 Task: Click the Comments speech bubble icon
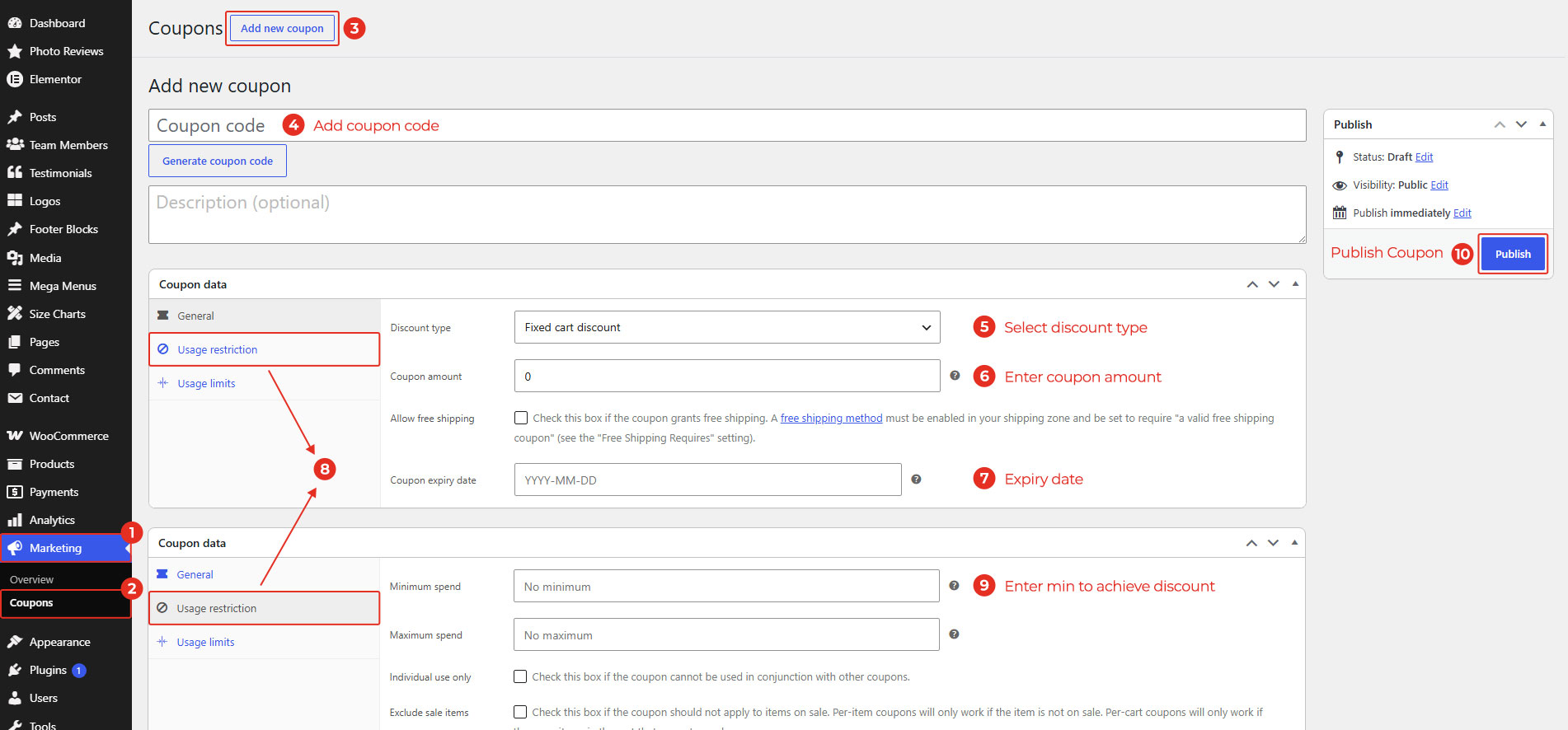(x=15, y=370)
